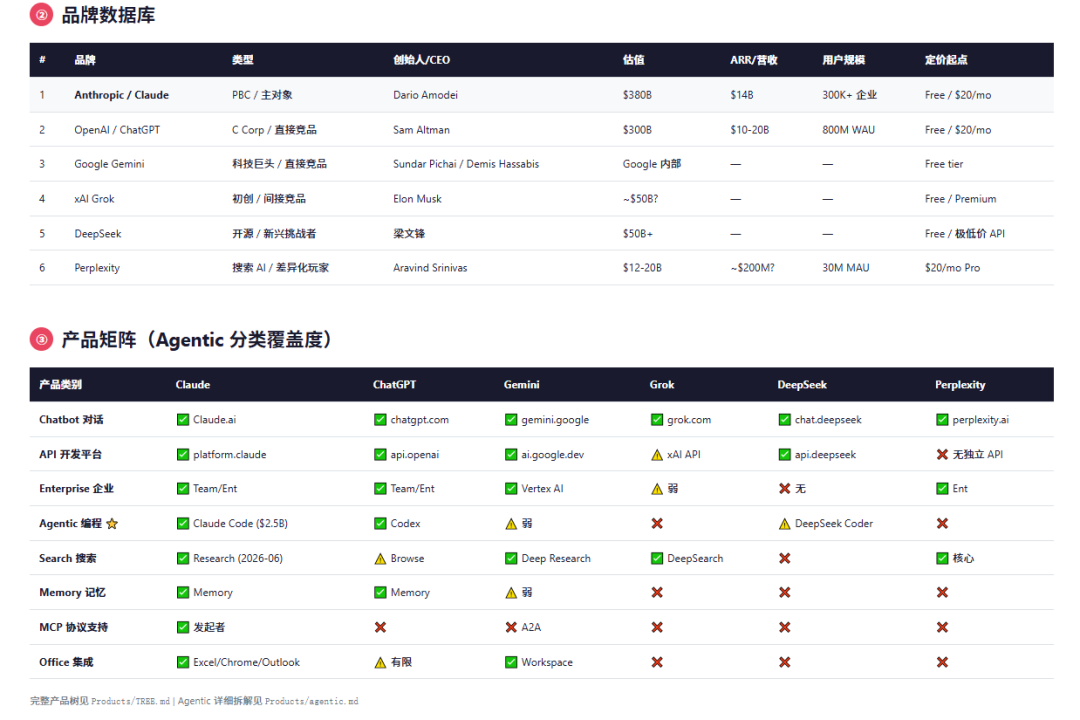Select the Anthropic / Claude brand cell

pyautogui.click(x=121, y=95)
